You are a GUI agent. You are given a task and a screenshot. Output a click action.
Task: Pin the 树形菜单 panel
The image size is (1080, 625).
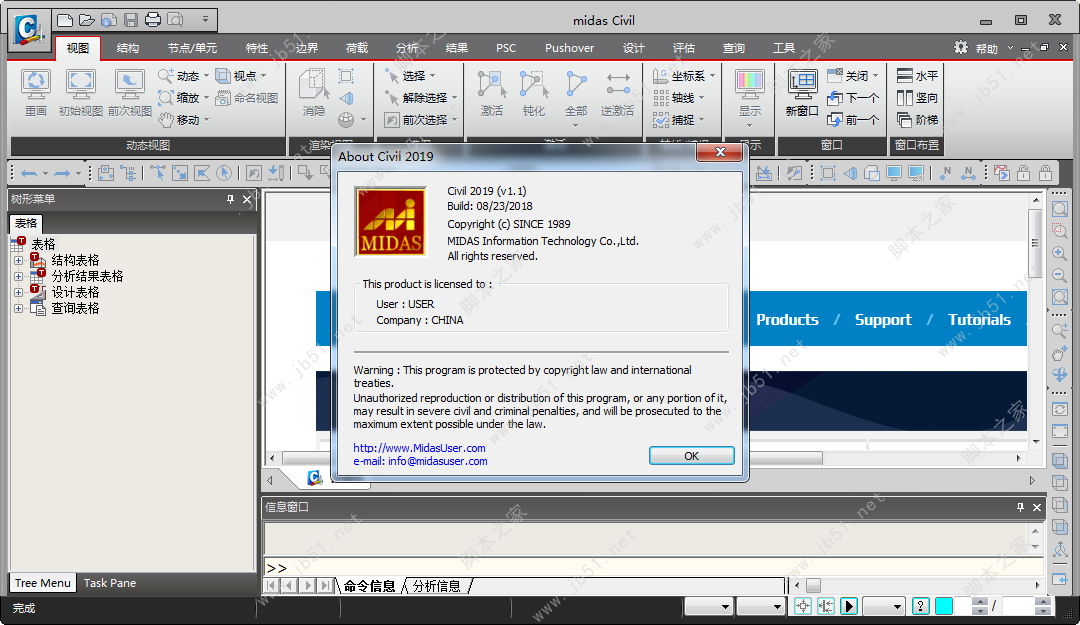[x=230, y=199]
